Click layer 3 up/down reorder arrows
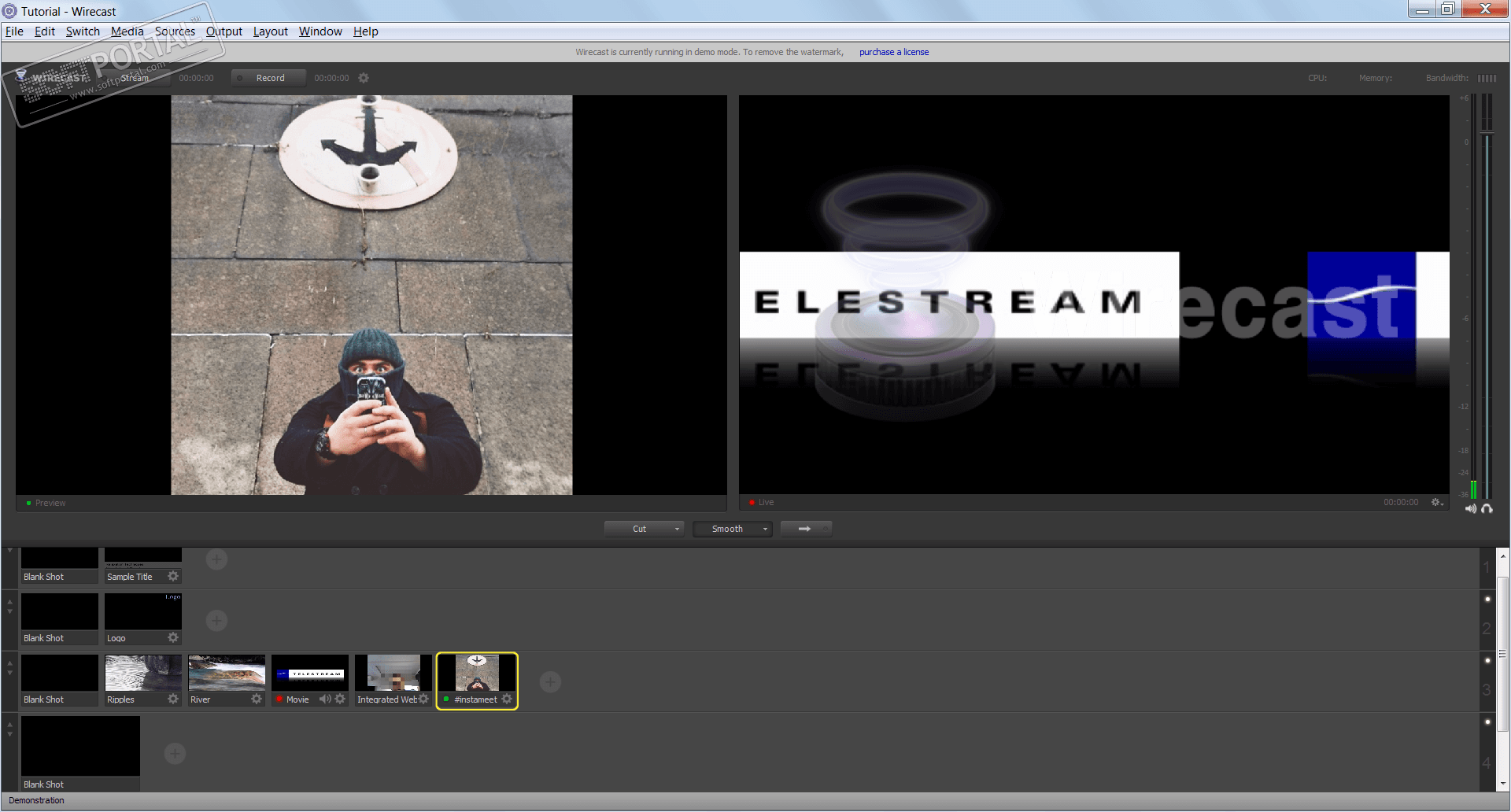1511x812 pixels. (x=10, y=668)
